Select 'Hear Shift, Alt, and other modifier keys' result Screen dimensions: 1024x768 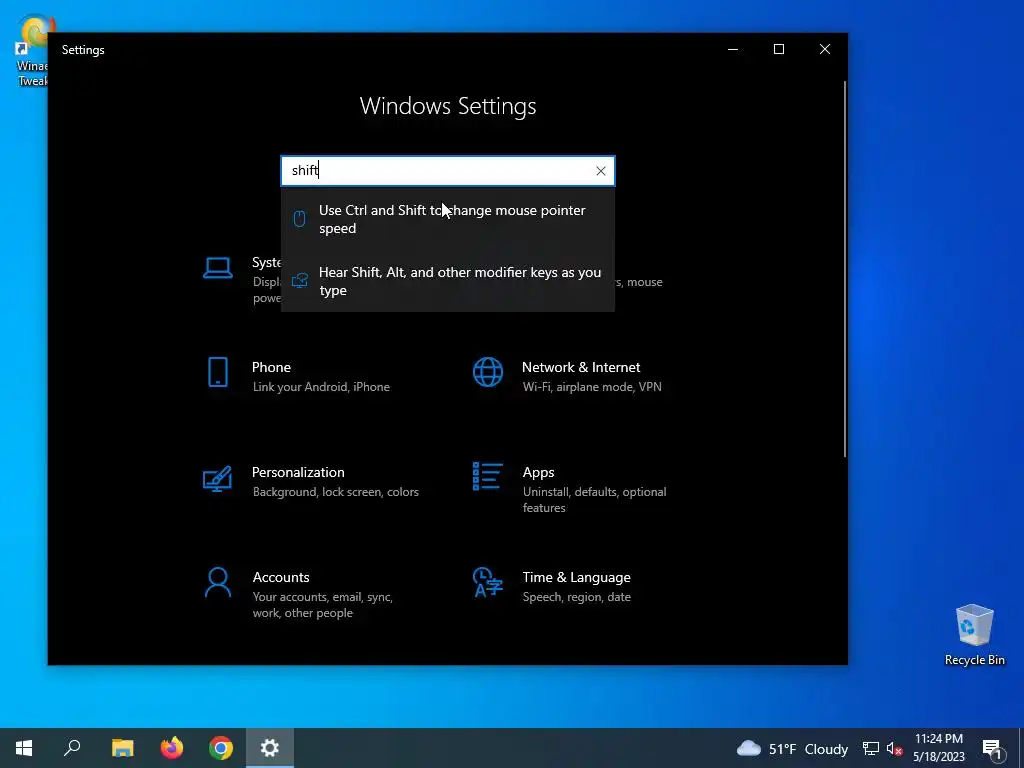(x=447, y=281)
